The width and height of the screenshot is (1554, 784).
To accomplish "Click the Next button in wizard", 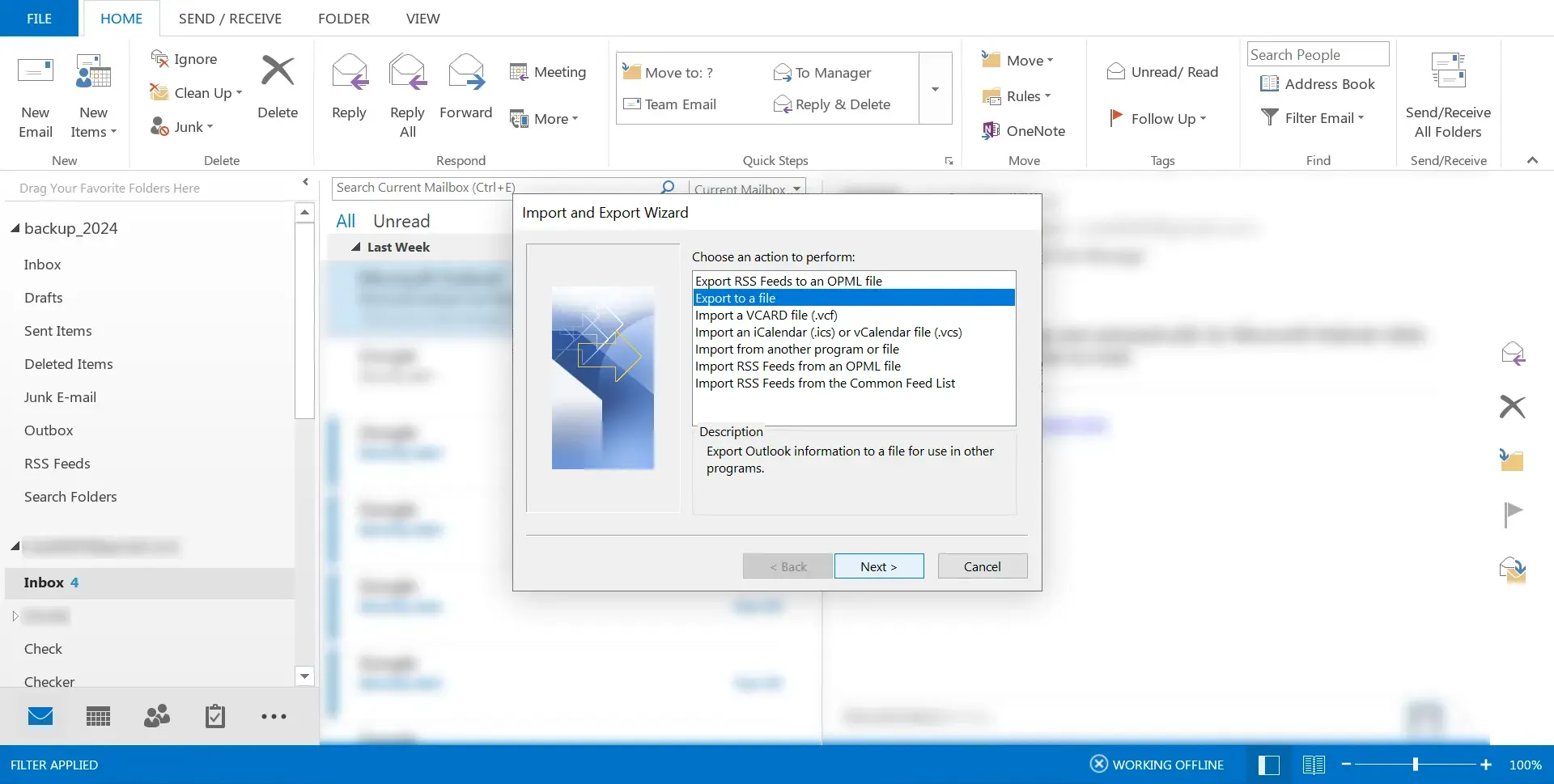I will (879, 566).
